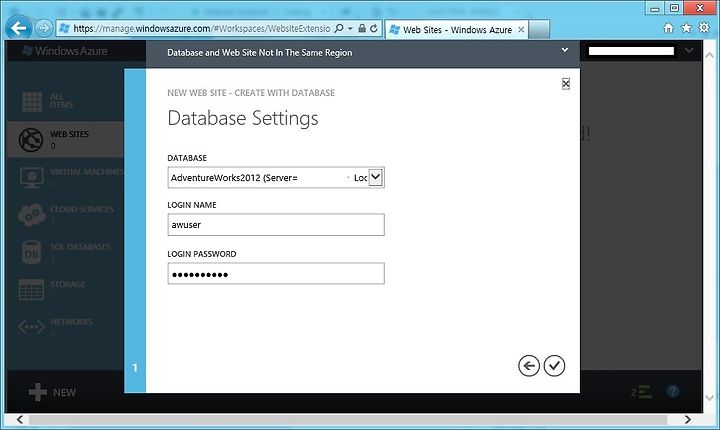
Task: Click the vertical scrollbar down arrow
Action: pyautogui.click(x=709, y=398)
